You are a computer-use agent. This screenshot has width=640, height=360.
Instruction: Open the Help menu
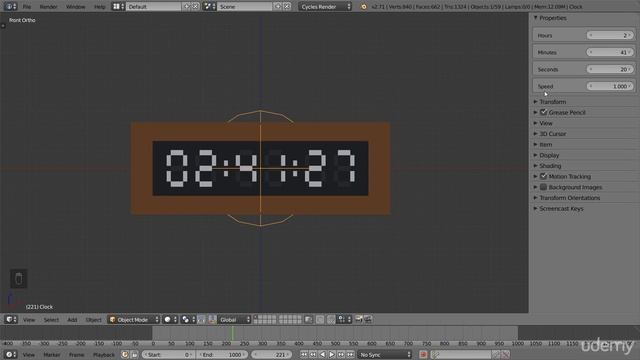(100, 7)
